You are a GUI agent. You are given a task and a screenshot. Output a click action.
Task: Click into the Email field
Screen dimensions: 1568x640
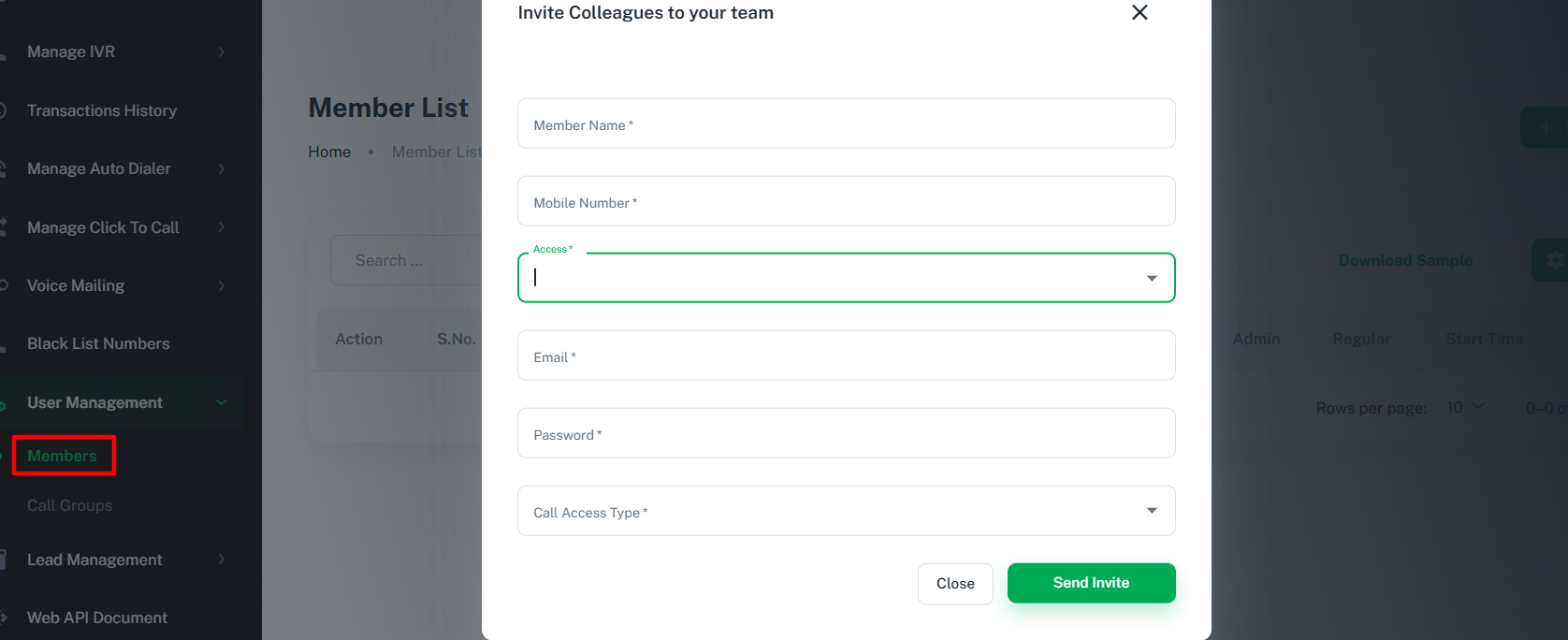point(846,356)
